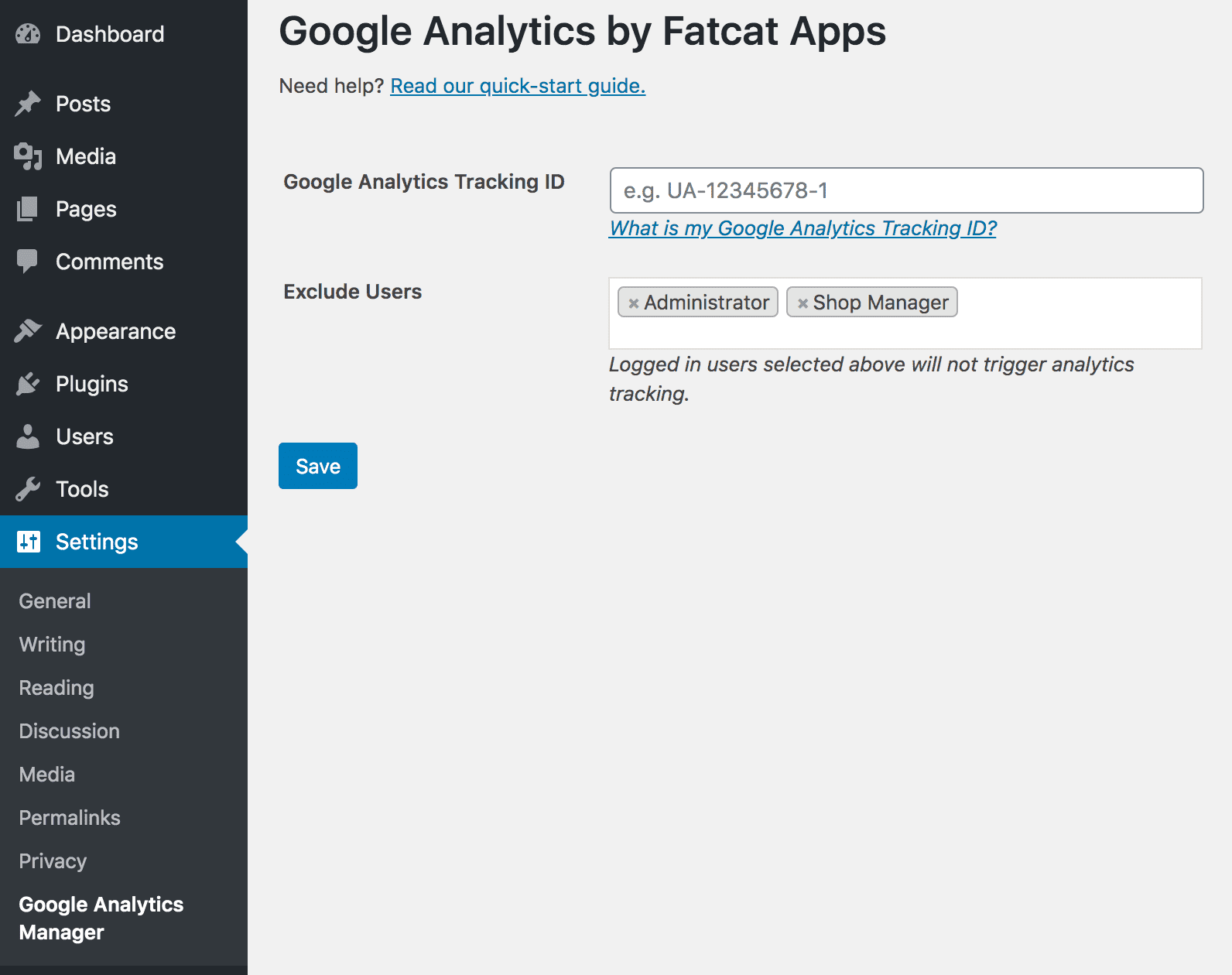This screenshot has height=975, width=1232.
Task: Click the Pages stacked-sheets icon
Action: (28, 209)
